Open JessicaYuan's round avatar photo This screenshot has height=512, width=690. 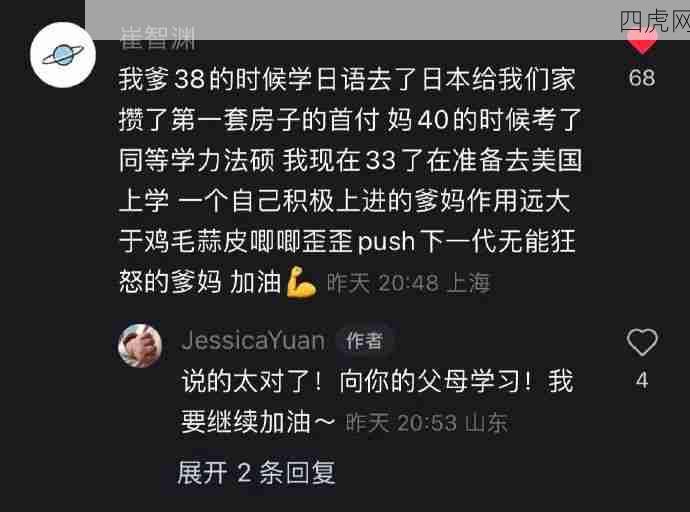point(140,346)
